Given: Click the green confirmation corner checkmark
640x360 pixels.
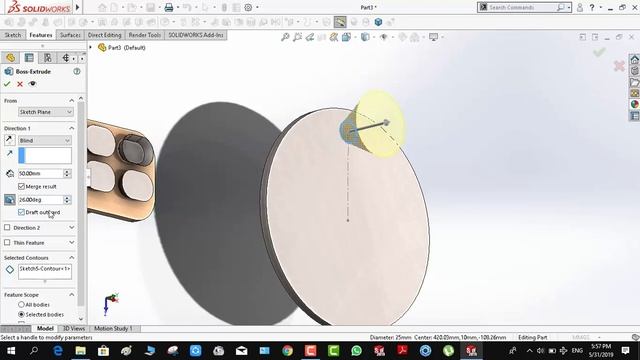Looking at the screenshot, I should pos(599,52).
